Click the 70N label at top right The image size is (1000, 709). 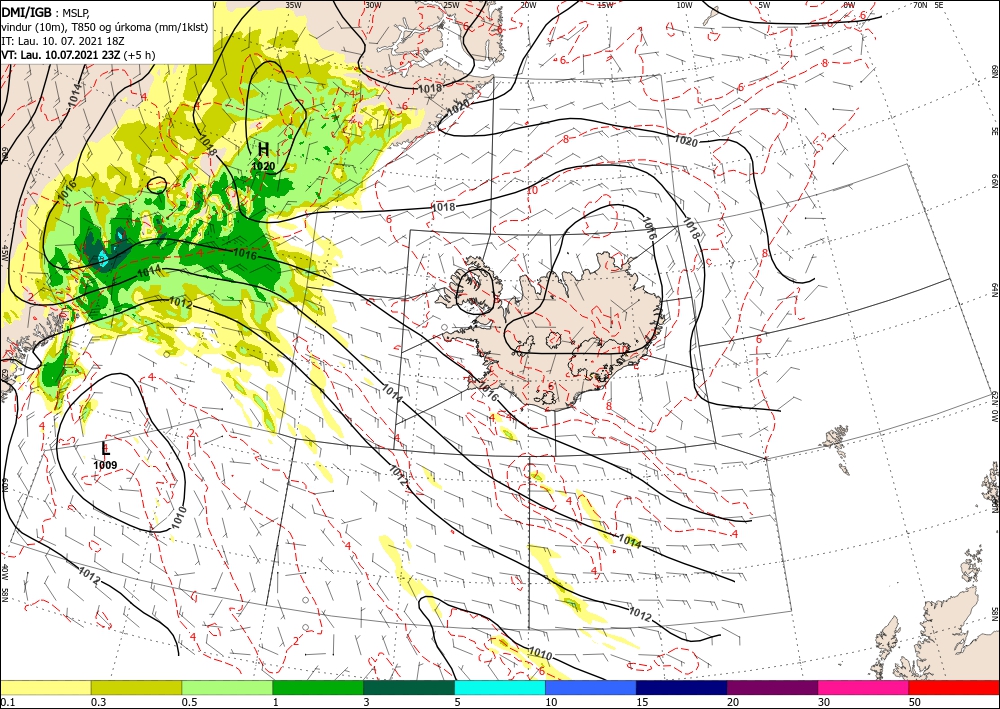[x=920, y=5]
